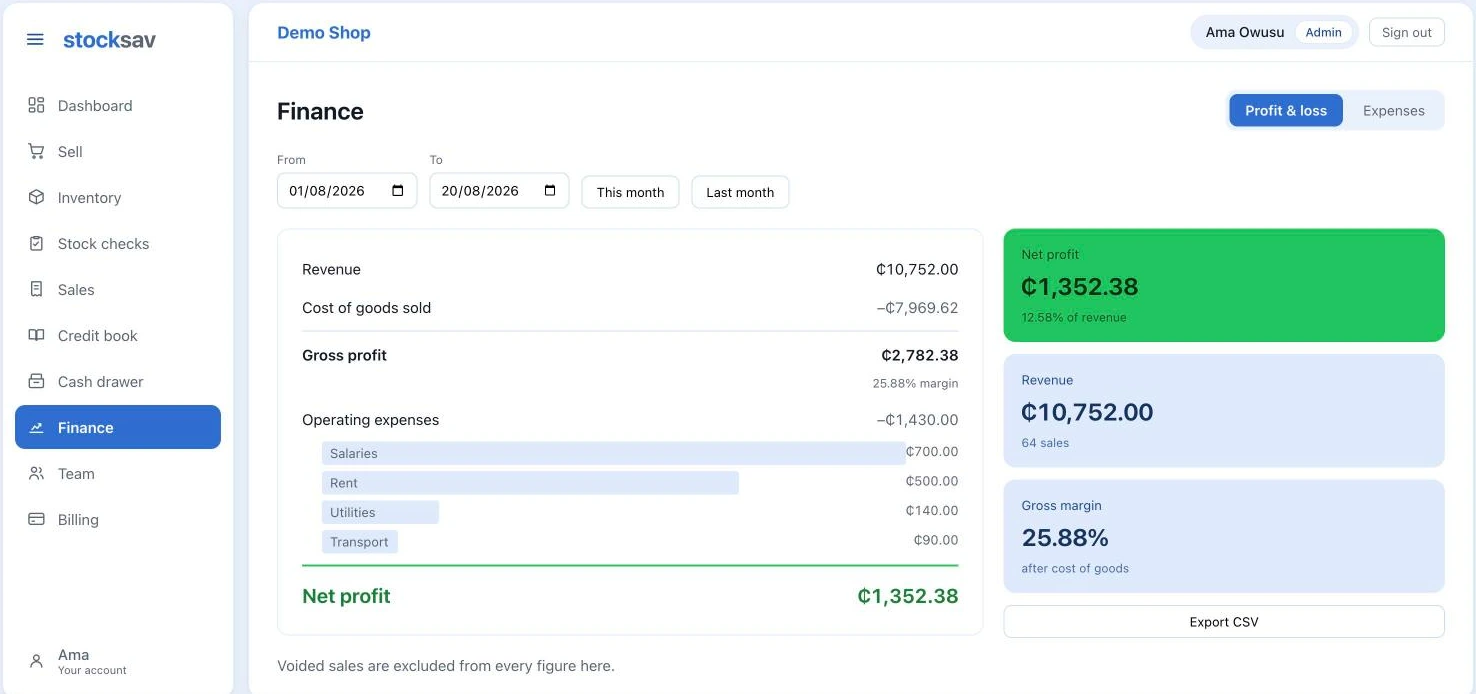Viewport: 1476px width, 694px height.
Task: Click the 12.58% of revenue text
Action: coord(1074,318)
